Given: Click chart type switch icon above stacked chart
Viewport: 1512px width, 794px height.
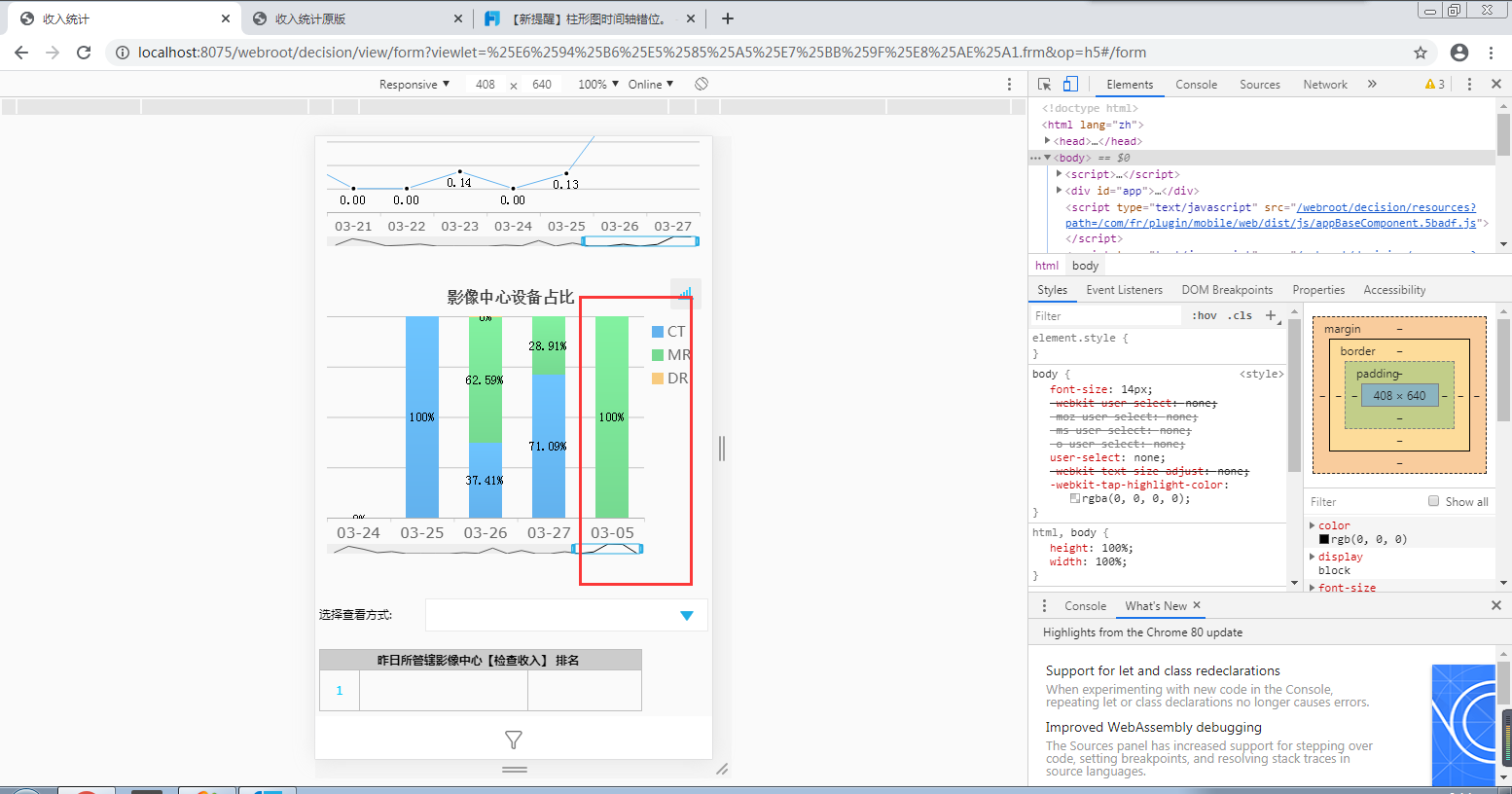Looking at the screenshot, I should (686, 293).
